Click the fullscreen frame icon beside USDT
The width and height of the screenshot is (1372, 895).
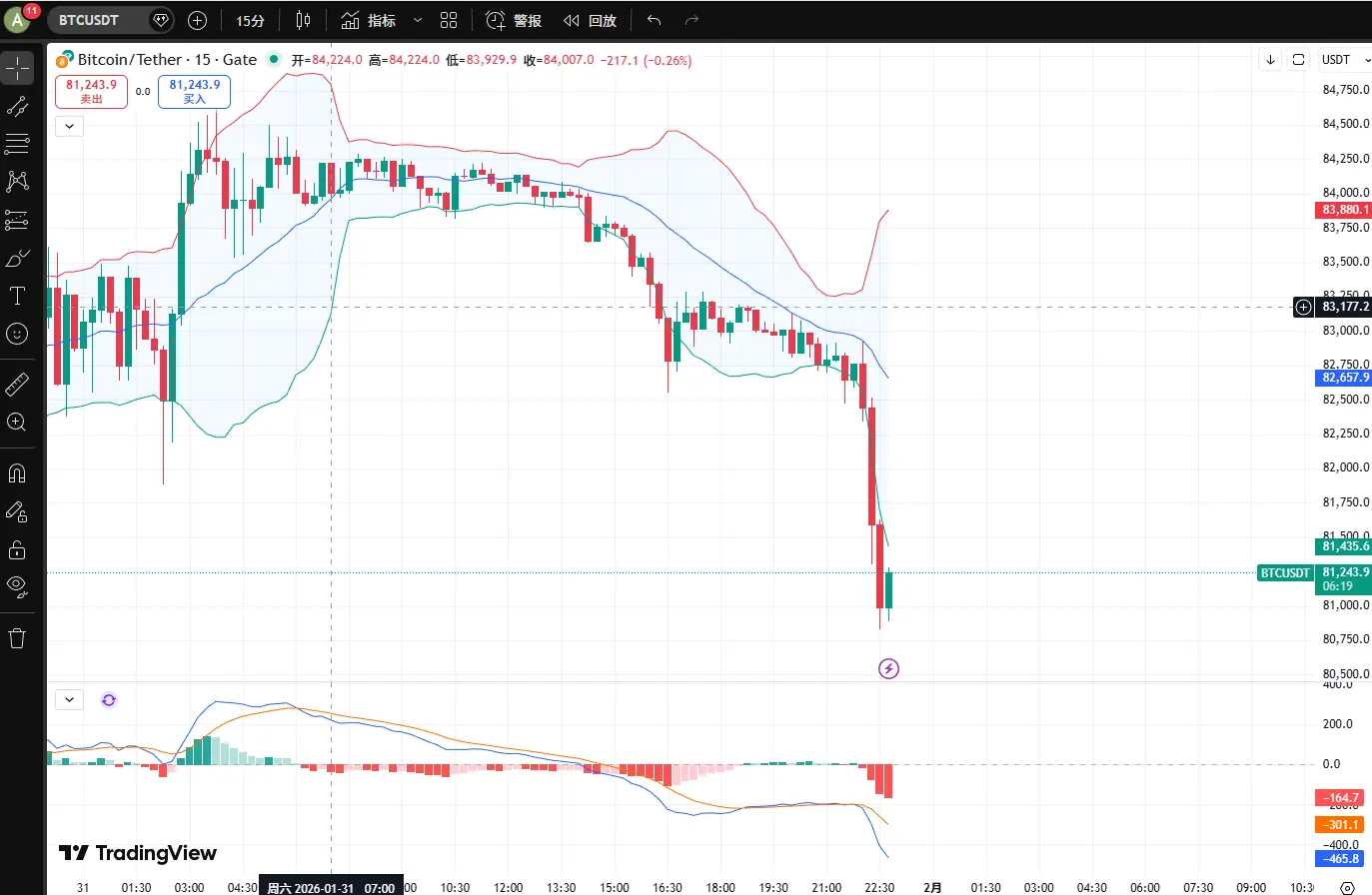coord(1298,60)
